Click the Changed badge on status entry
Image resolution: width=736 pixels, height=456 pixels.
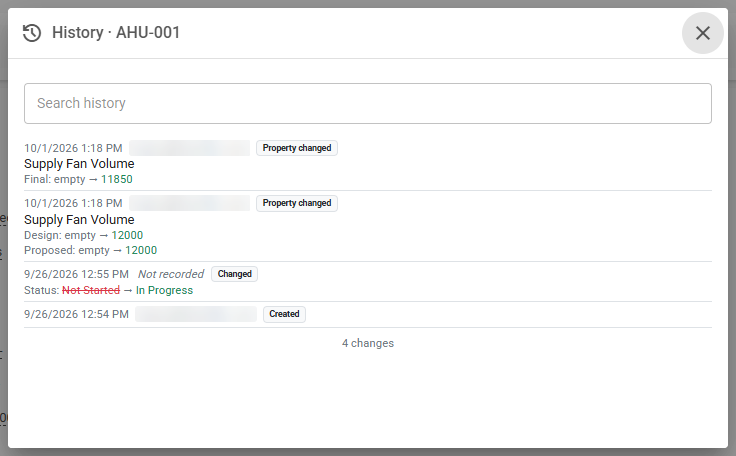coord(234,274)
